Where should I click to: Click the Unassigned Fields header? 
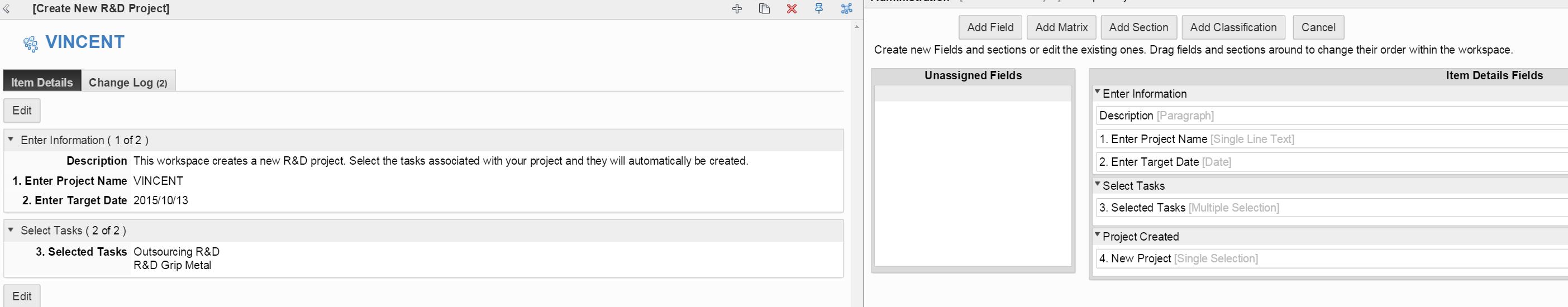973,75
